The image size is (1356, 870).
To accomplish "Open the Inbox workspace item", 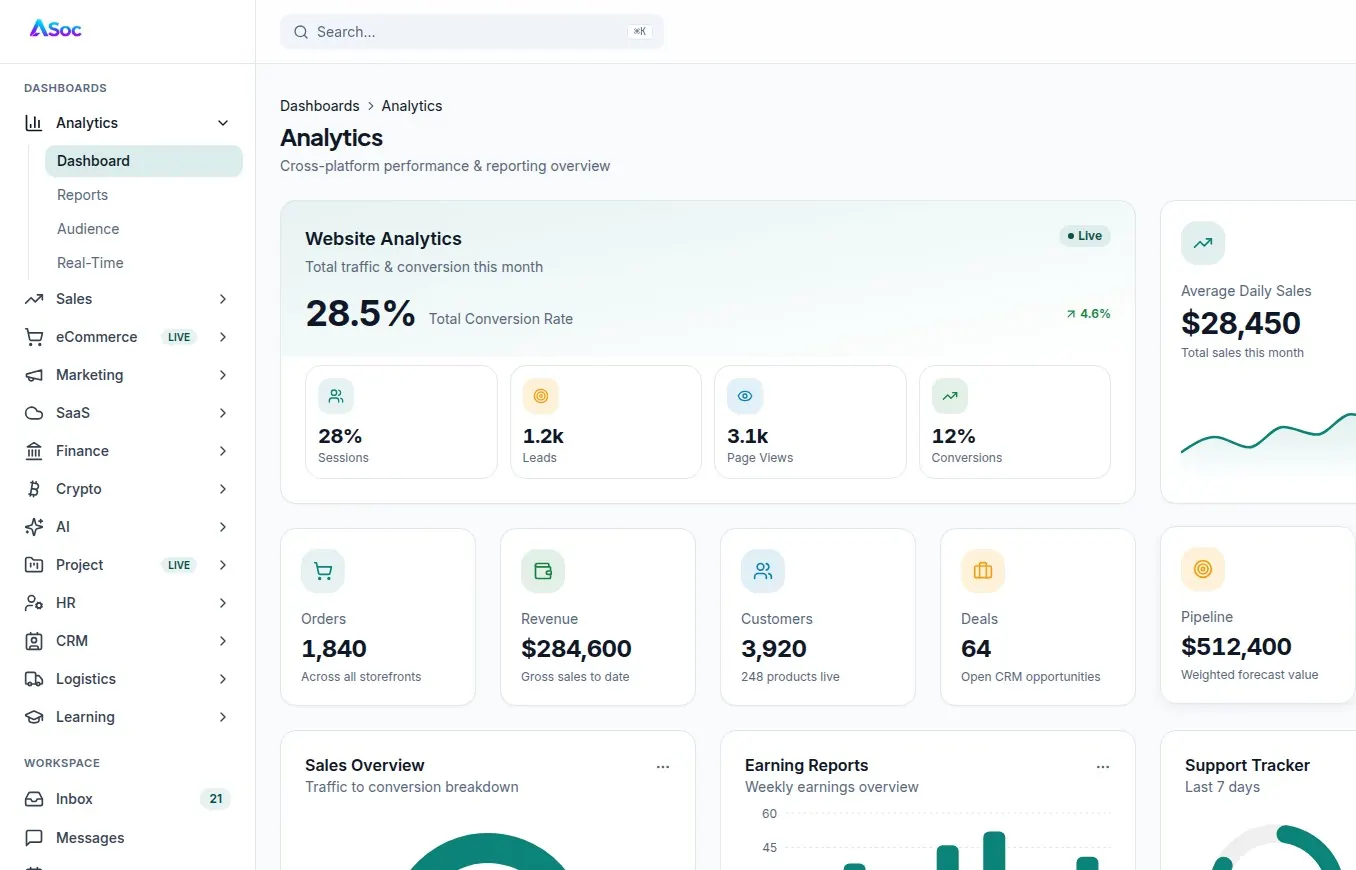I will [x=128, y=799].
